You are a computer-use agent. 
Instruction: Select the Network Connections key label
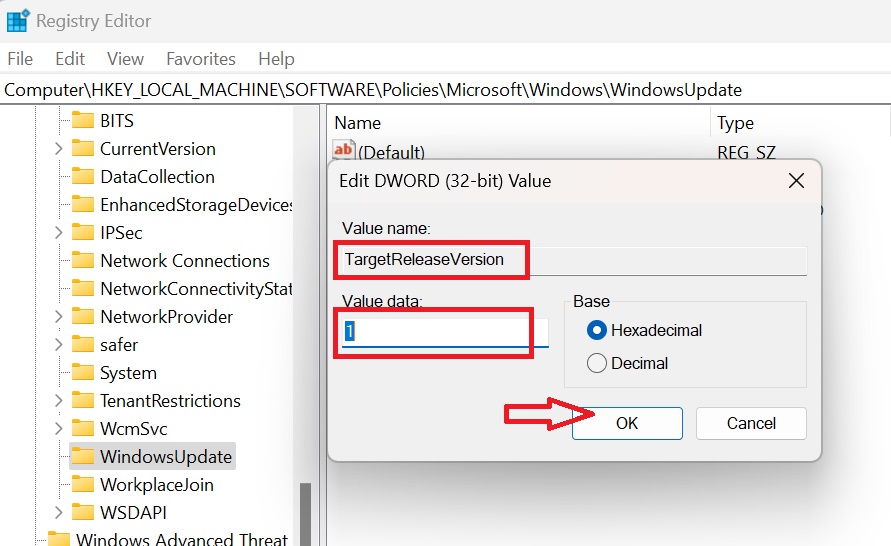pyautogui.click(x=185, y=261)
